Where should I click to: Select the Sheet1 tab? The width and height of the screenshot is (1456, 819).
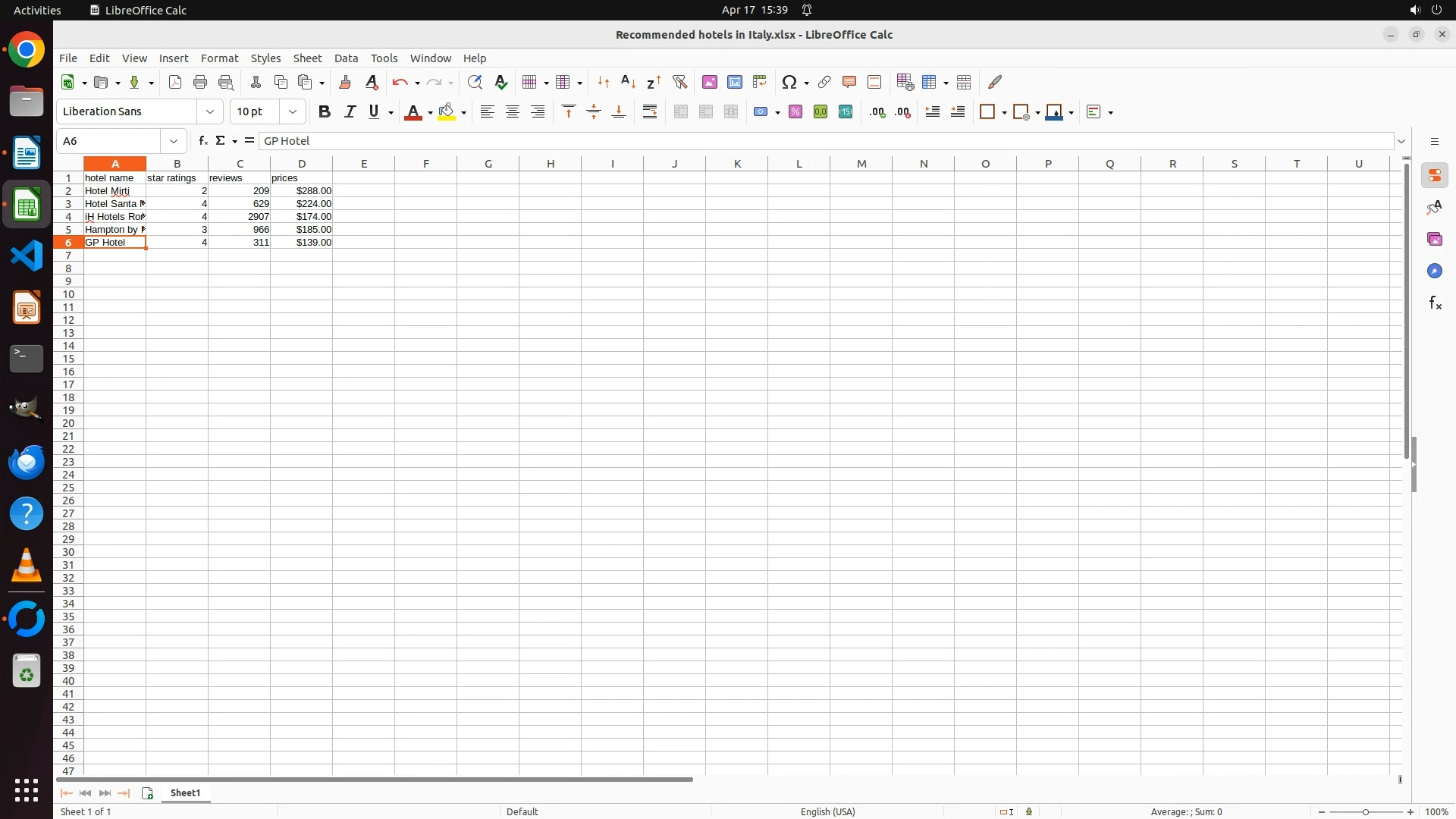[x=185, y=792]
